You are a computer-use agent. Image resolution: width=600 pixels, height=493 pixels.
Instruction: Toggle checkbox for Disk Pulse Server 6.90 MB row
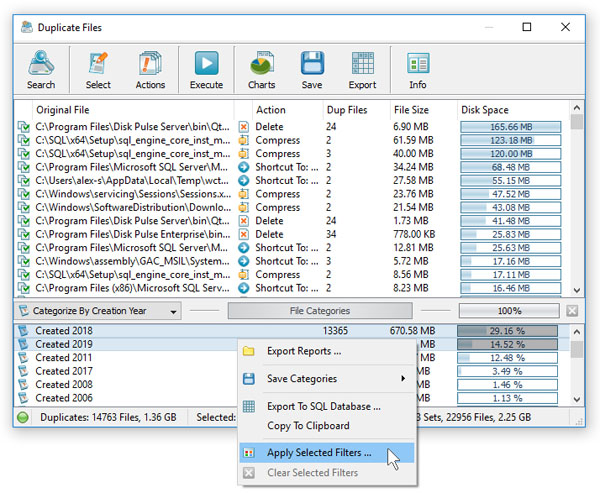coord(24,127)
